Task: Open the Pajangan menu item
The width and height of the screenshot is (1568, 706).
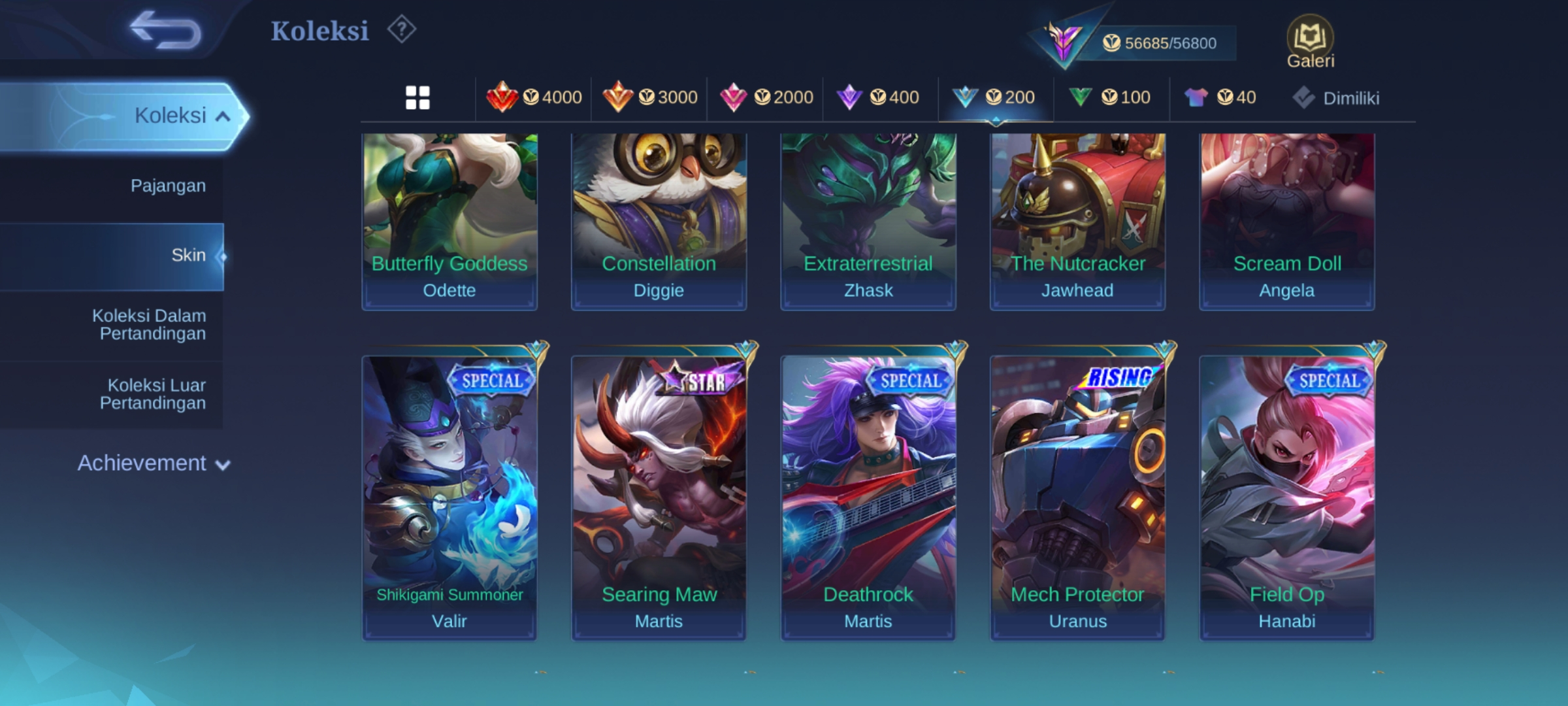Action: tap(168, 186)
